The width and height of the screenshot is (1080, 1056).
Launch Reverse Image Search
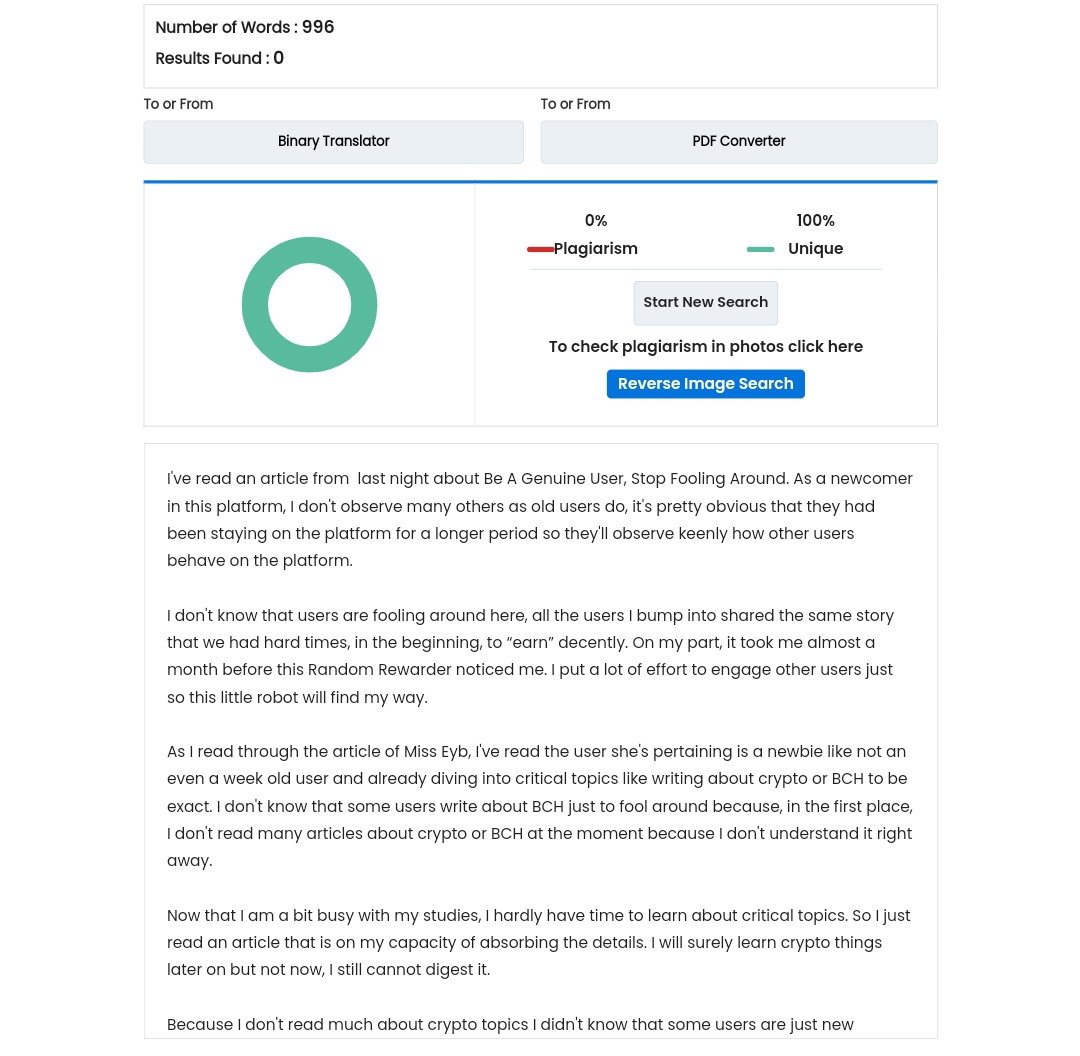(x=705, y=384)
